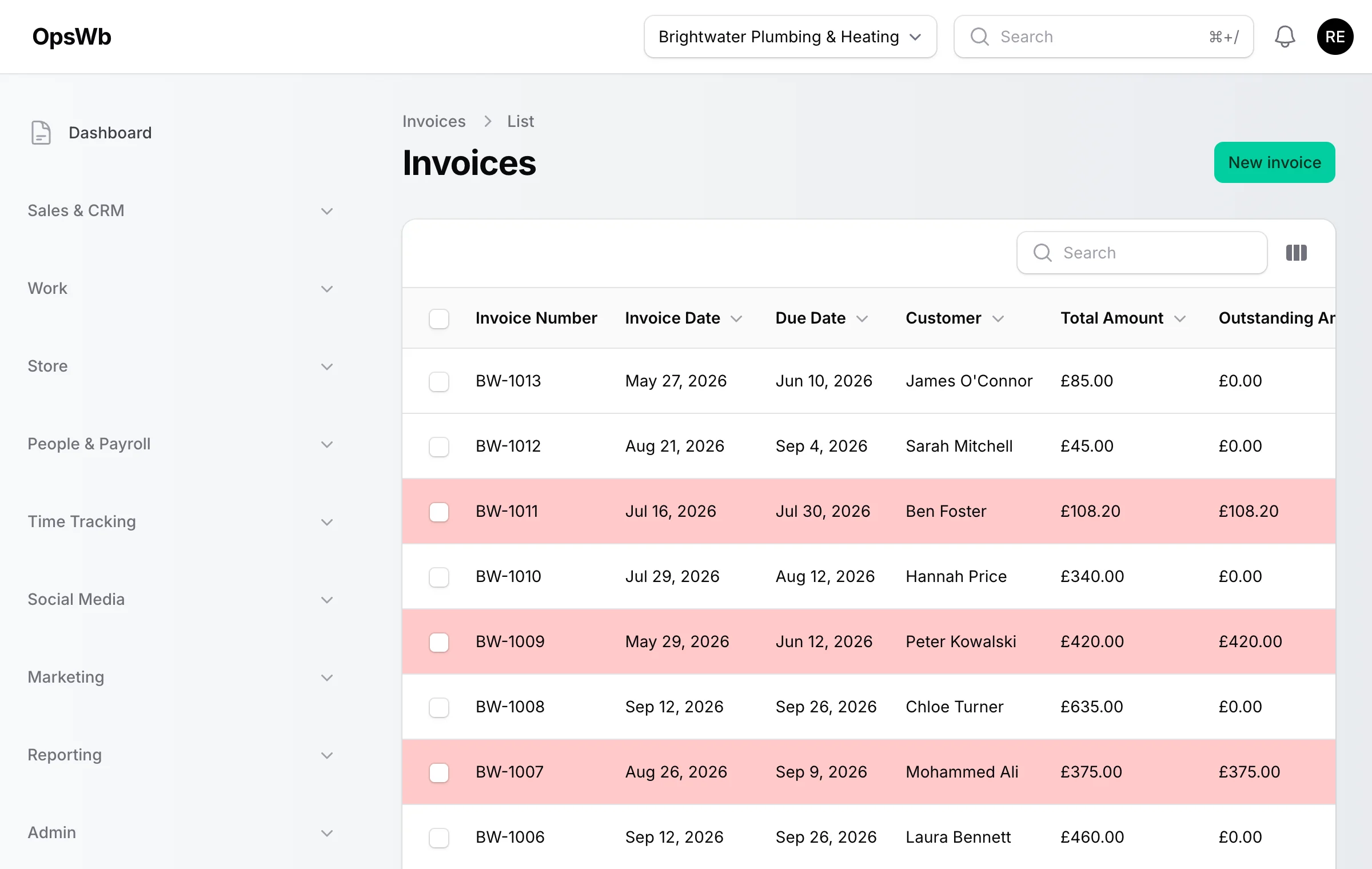
Task: Expand the Marketing section
Action: click(181, 677)
